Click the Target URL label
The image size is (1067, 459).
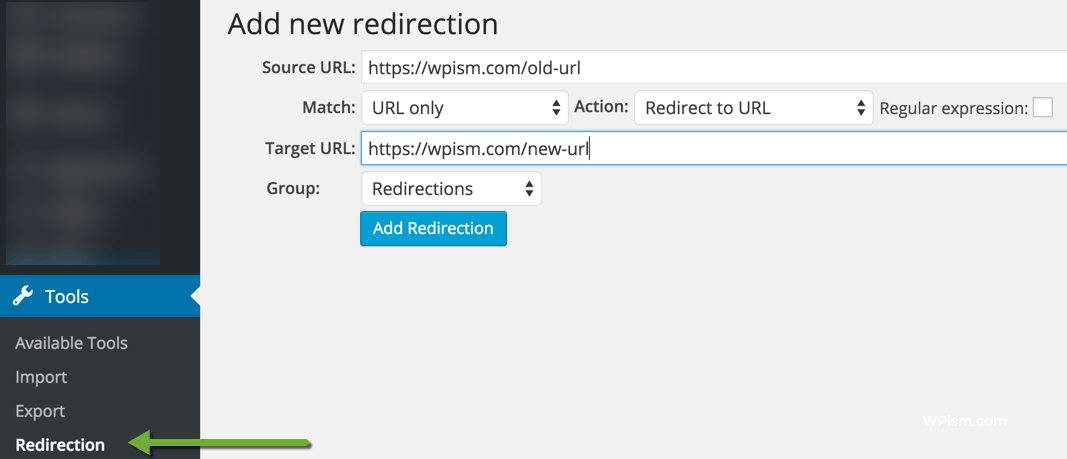(x=310, y=149)
